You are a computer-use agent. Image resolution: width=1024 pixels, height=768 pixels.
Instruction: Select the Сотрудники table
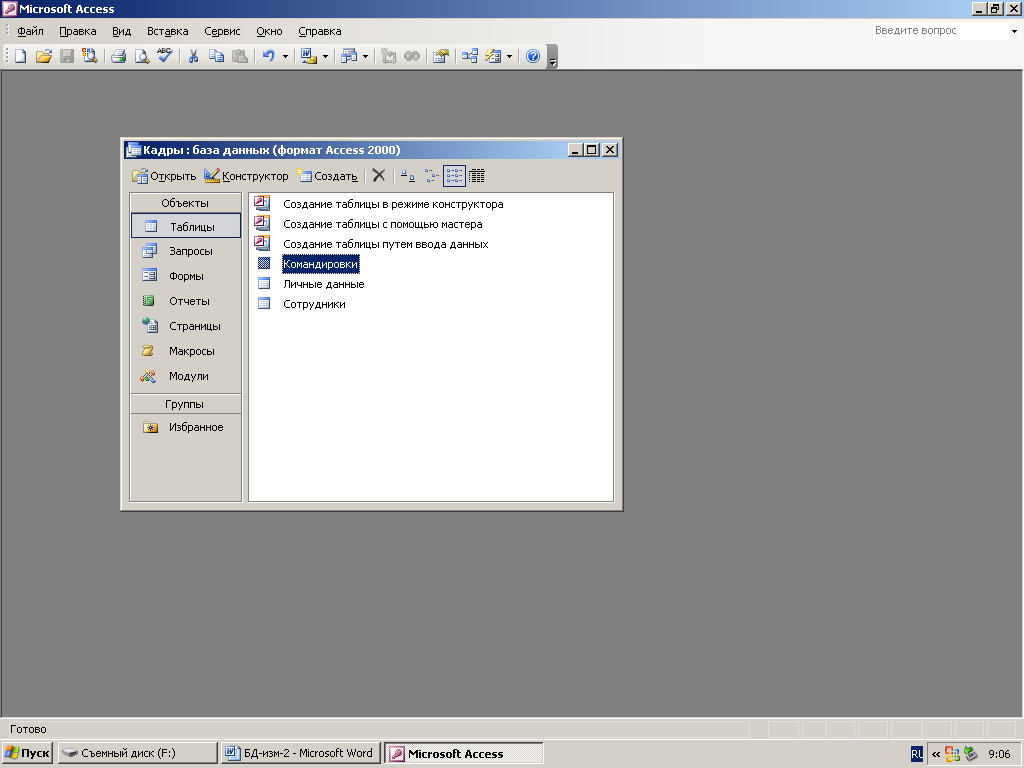(x=314, y=304)
